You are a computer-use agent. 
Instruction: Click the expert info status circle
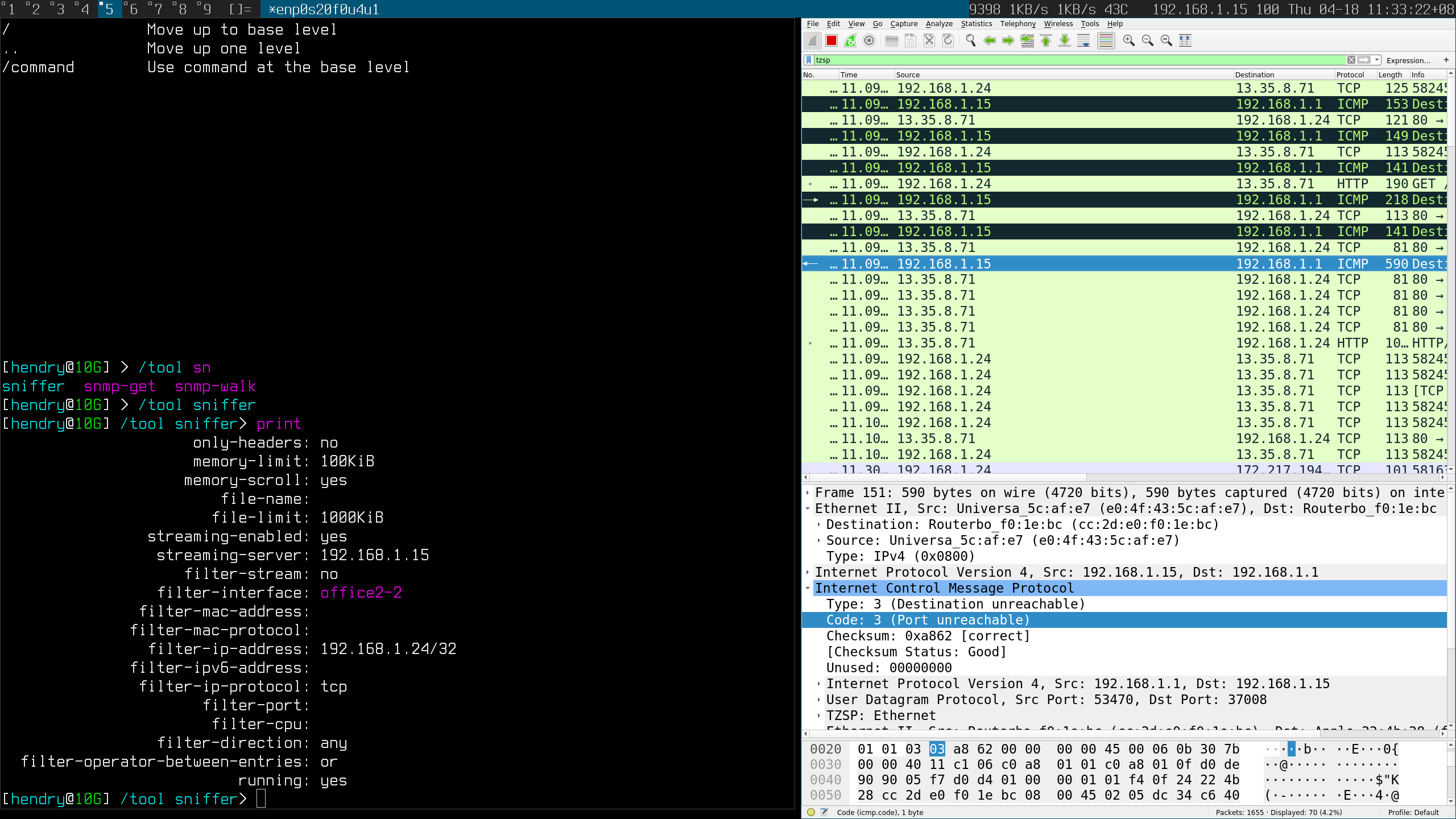click(811, 812)
